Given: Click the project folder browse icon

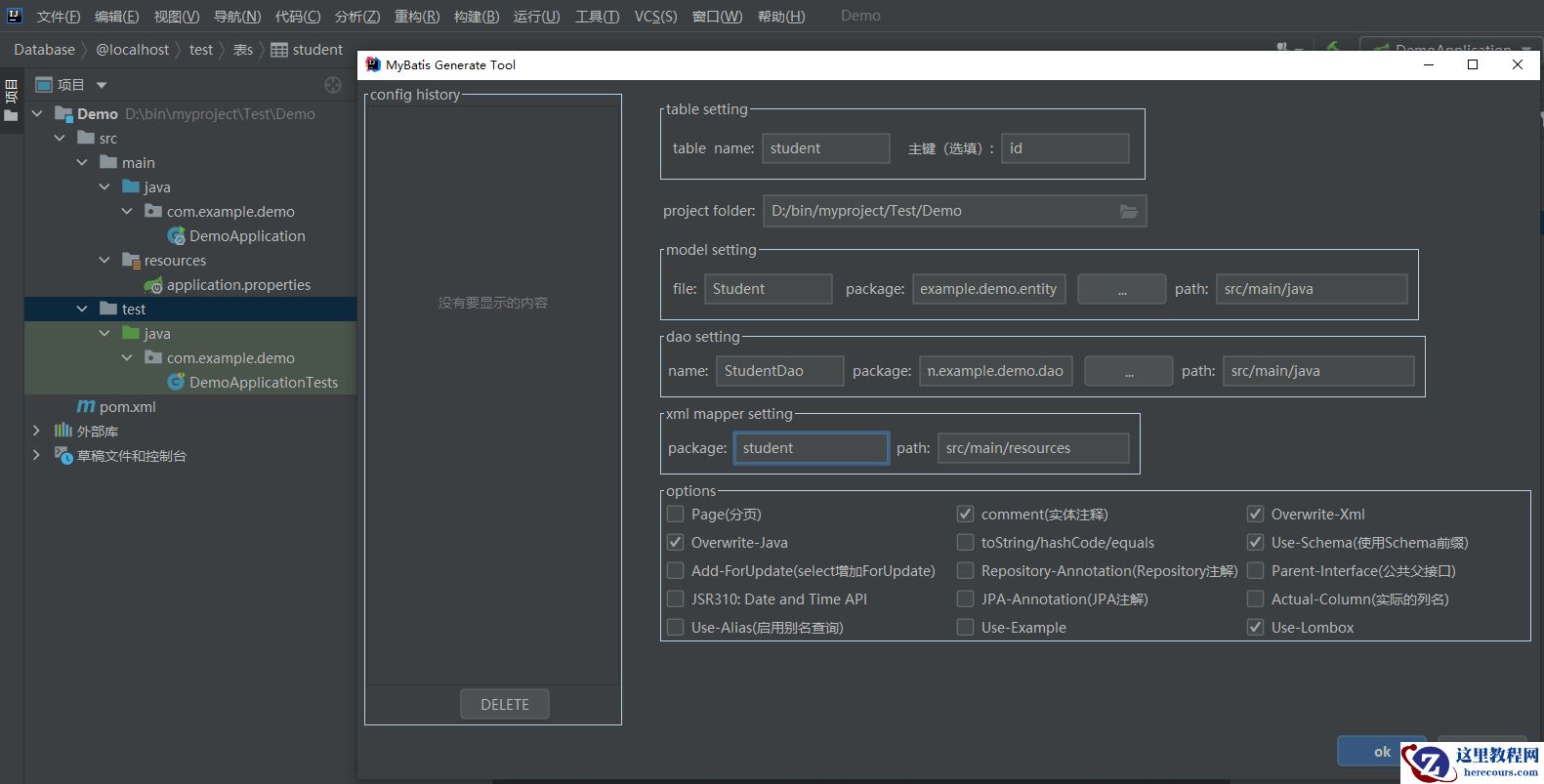Looking at the screenshot, I should [x=1129, y=211].
